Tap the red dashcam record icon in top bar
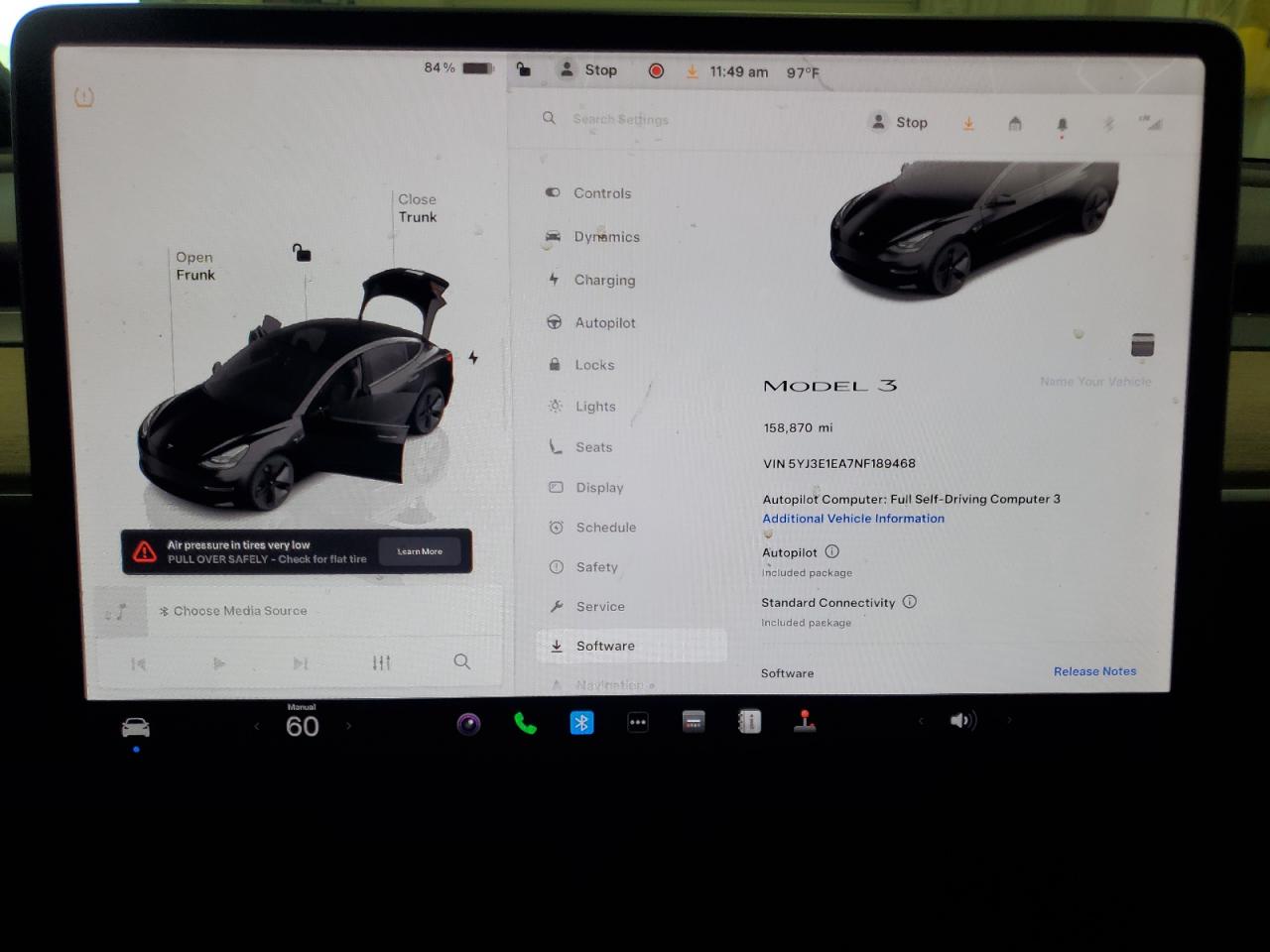The image size is (1270, 952). (x=656, y=70)
